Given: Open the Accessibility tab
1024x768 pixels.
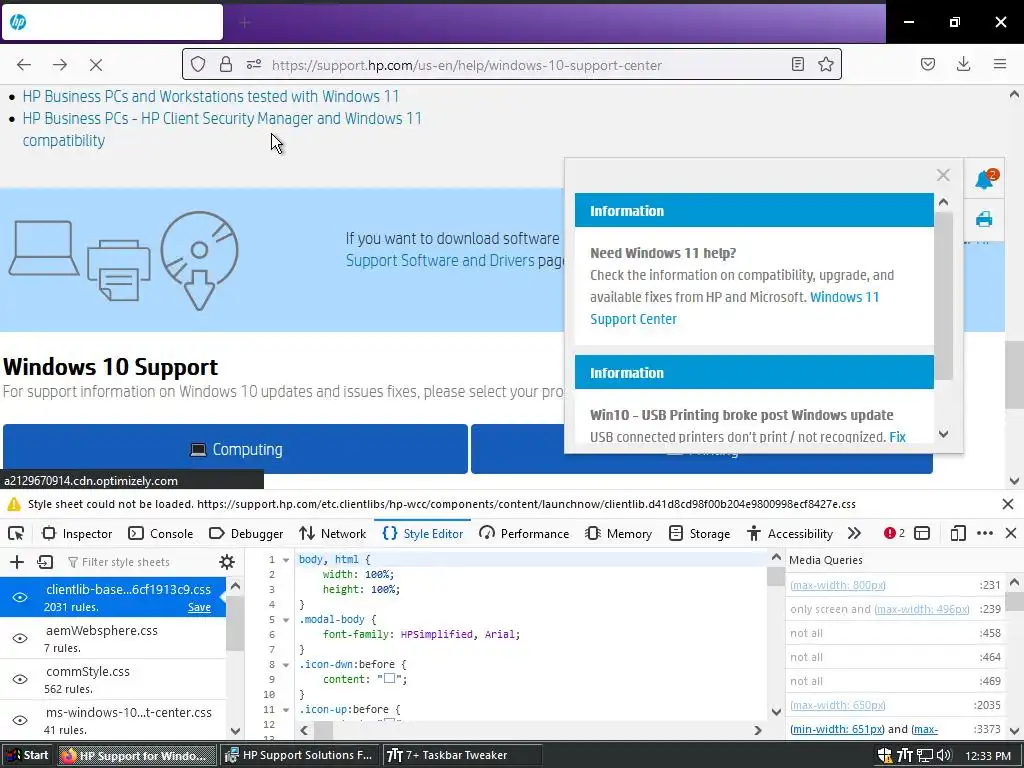Looking at the screenshot, I should pos(790,534).
